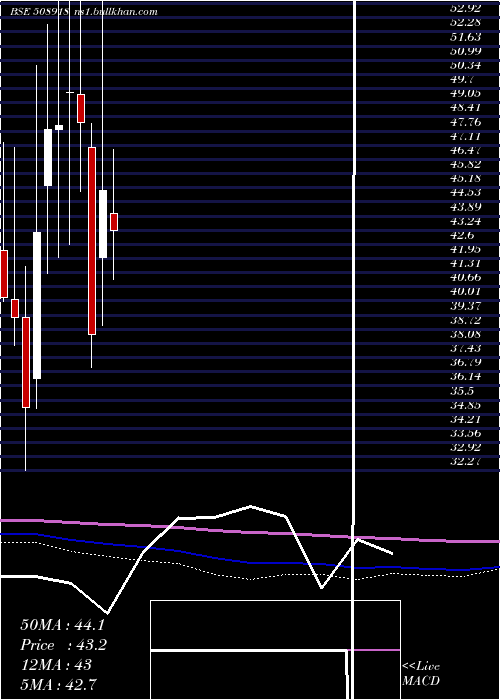Click the 47.11 price axis label
This screenshot has width=500, height=700.
tap(466, 136)
